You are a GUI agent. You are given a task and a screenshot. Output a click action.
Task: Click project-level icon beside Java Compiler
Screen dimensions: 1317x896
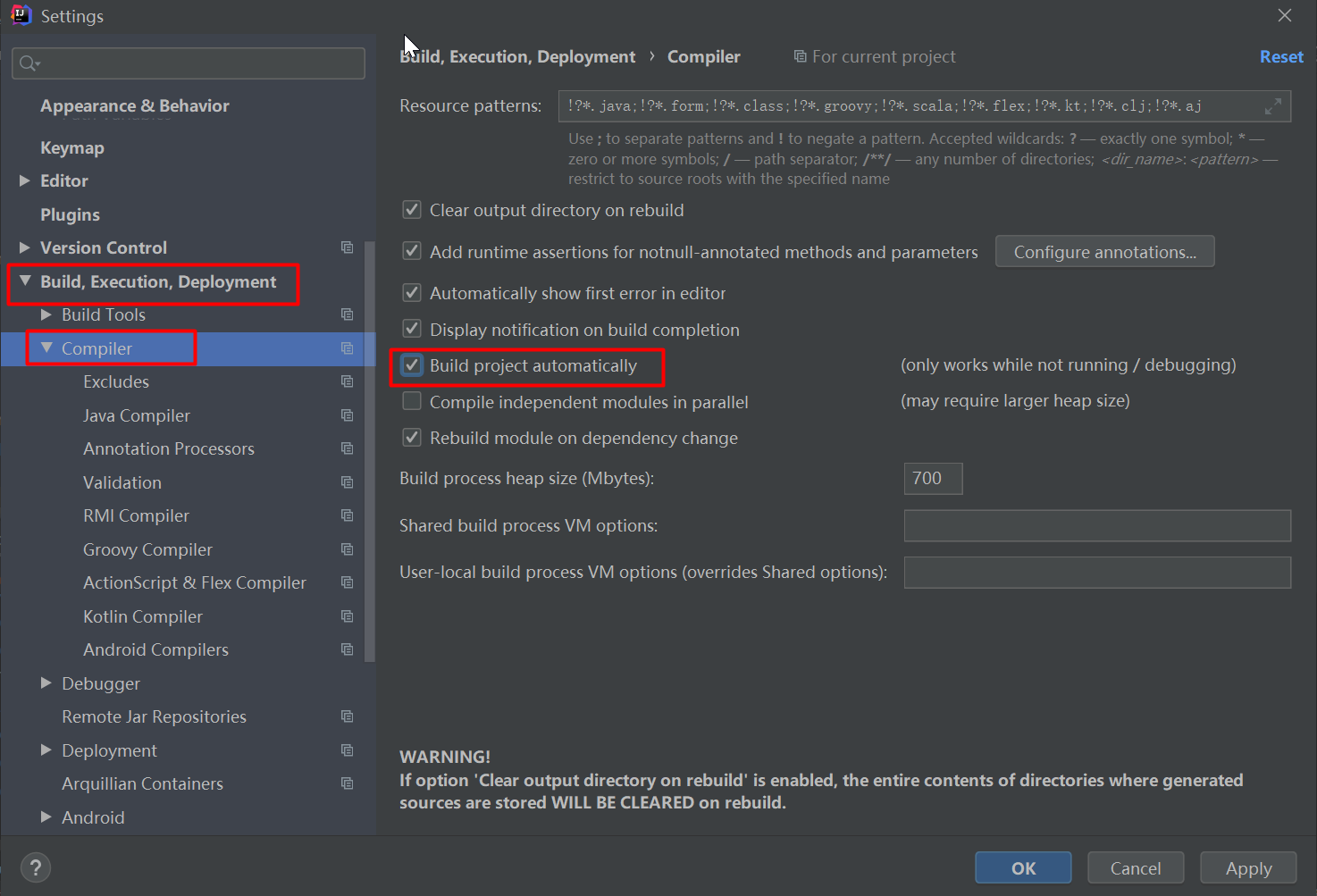pos(348,415)
